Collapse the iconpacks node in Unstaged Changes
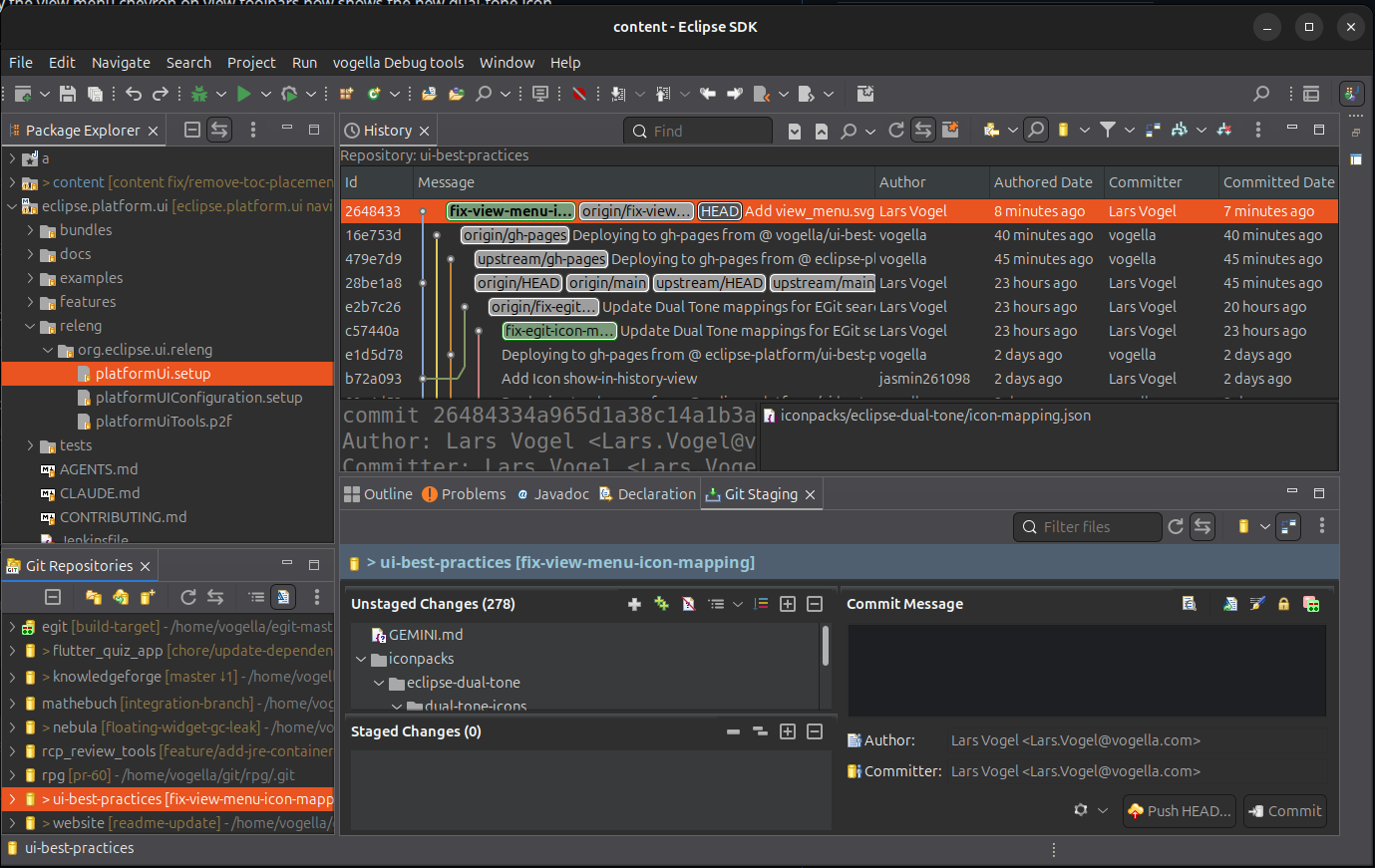Screen dimensions: 1375x868 point(362,659)
